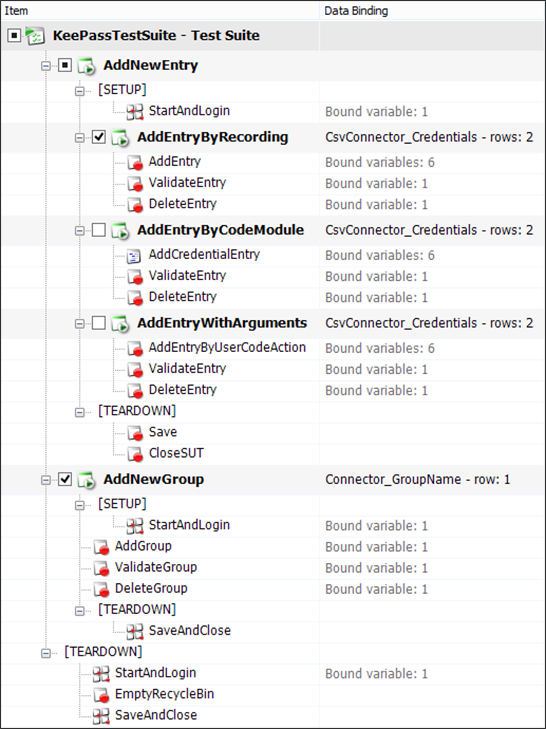Click the ValidateEntry icon under AddEntryWithArguments
Screen dimensions: 546x729
(134, 369)
